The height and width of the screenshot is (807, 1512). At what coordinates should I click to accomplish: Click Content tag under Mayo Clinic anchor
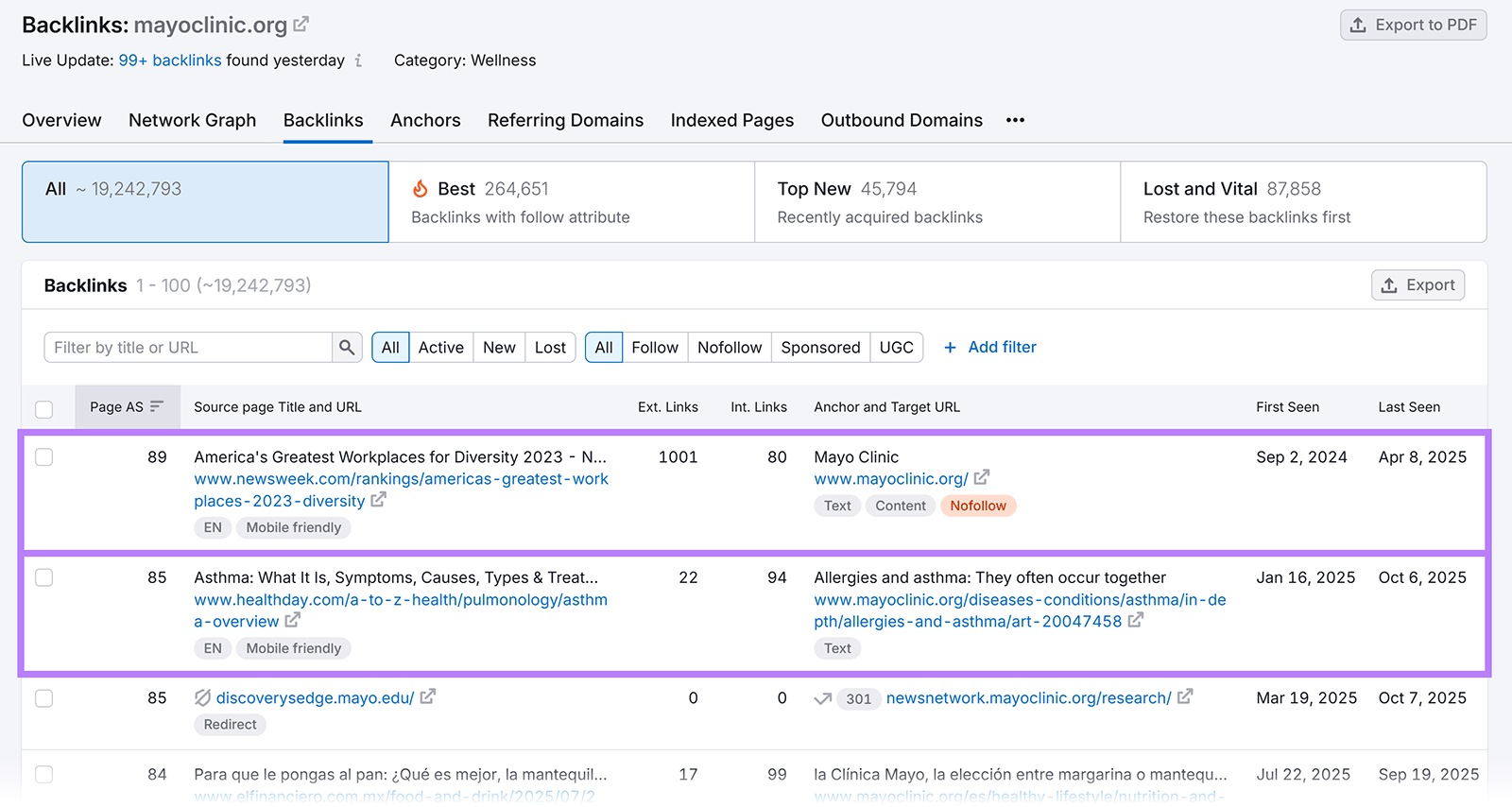(900, 506)
